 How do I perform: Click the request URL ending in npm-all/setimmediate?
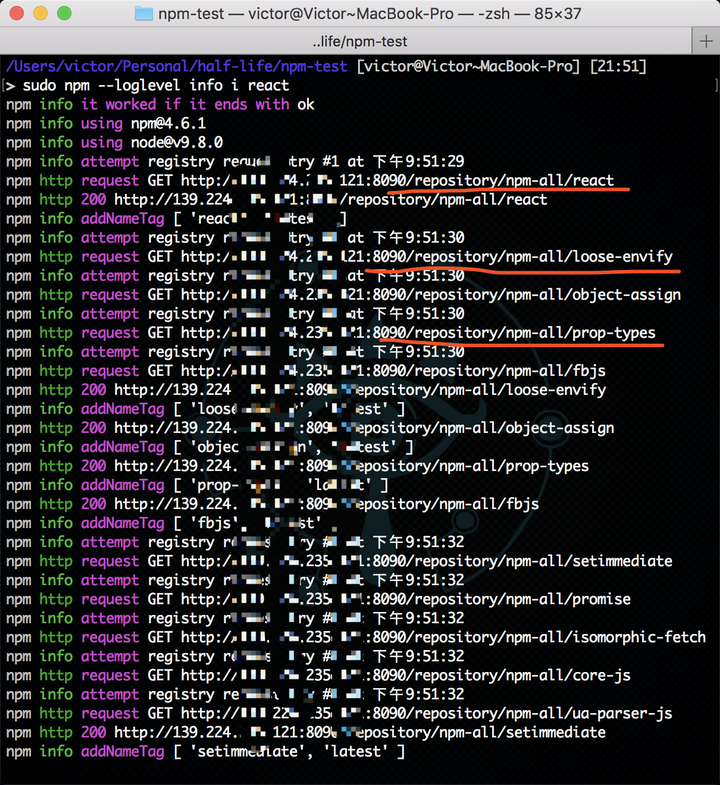[x=427, y=561]
